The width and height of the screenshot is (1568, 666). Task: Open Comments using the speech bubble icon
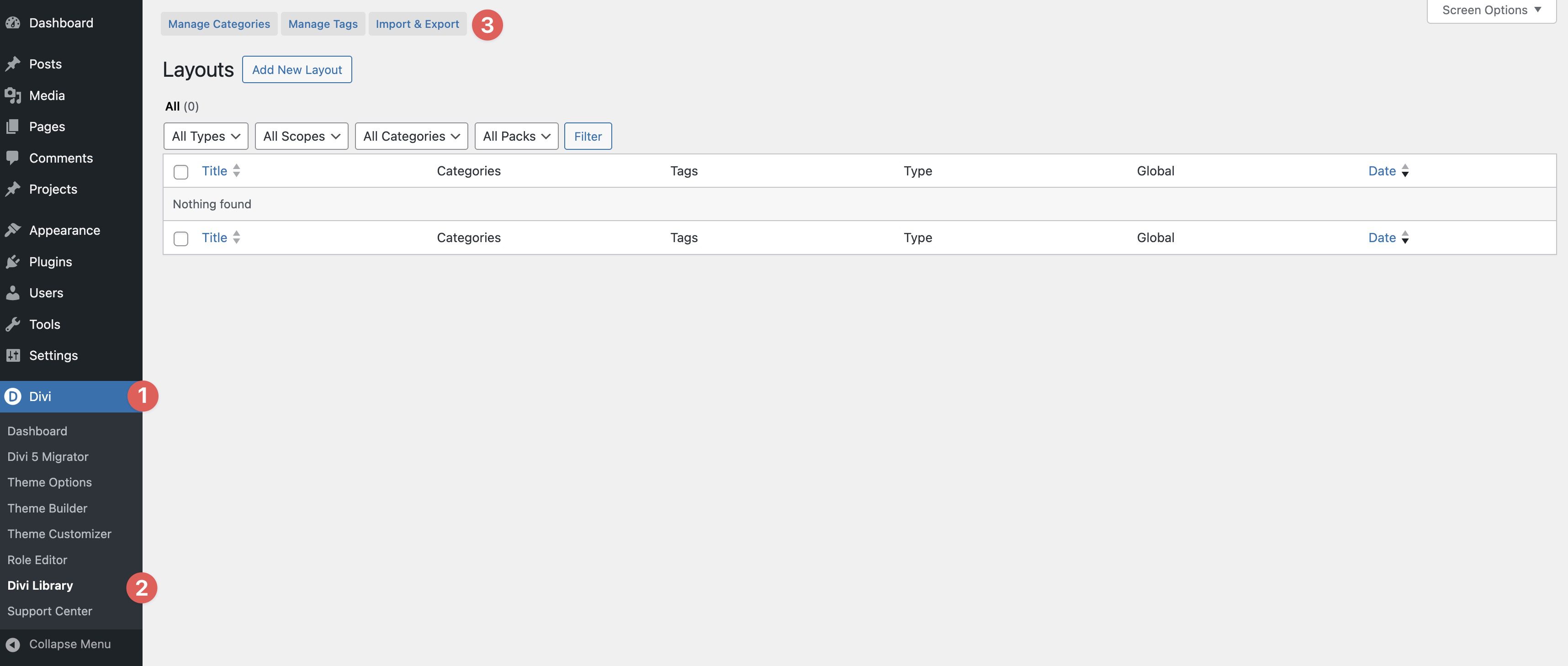(13, 158)
